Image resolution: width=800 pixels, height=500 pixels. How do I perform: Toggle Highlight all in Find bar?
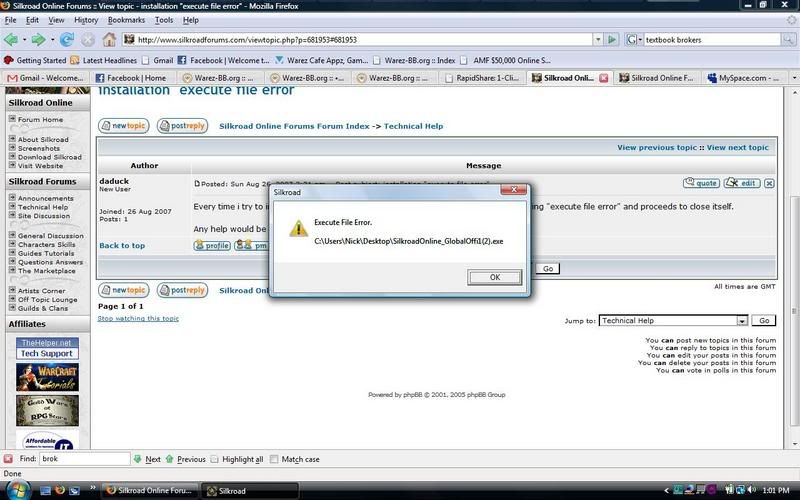(x=237, y=459)
